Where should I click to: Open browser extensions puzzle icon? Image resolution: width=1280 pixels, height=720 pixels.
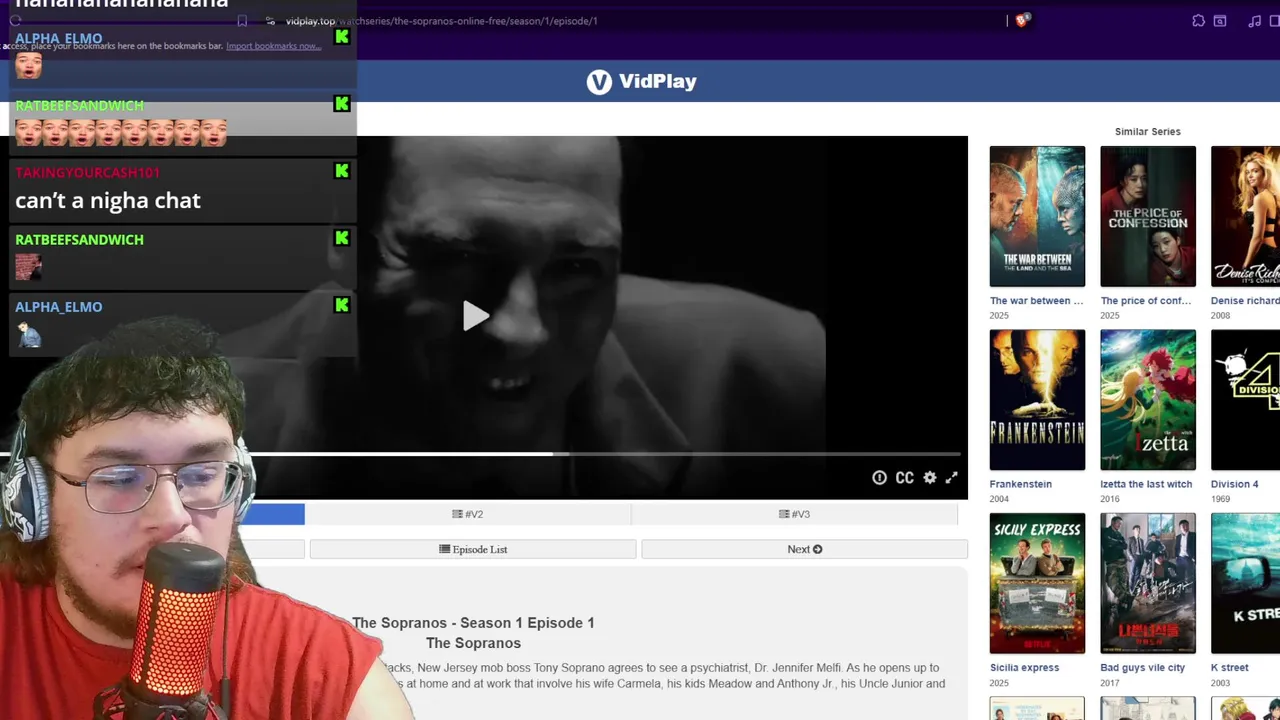click(1198, 21)
